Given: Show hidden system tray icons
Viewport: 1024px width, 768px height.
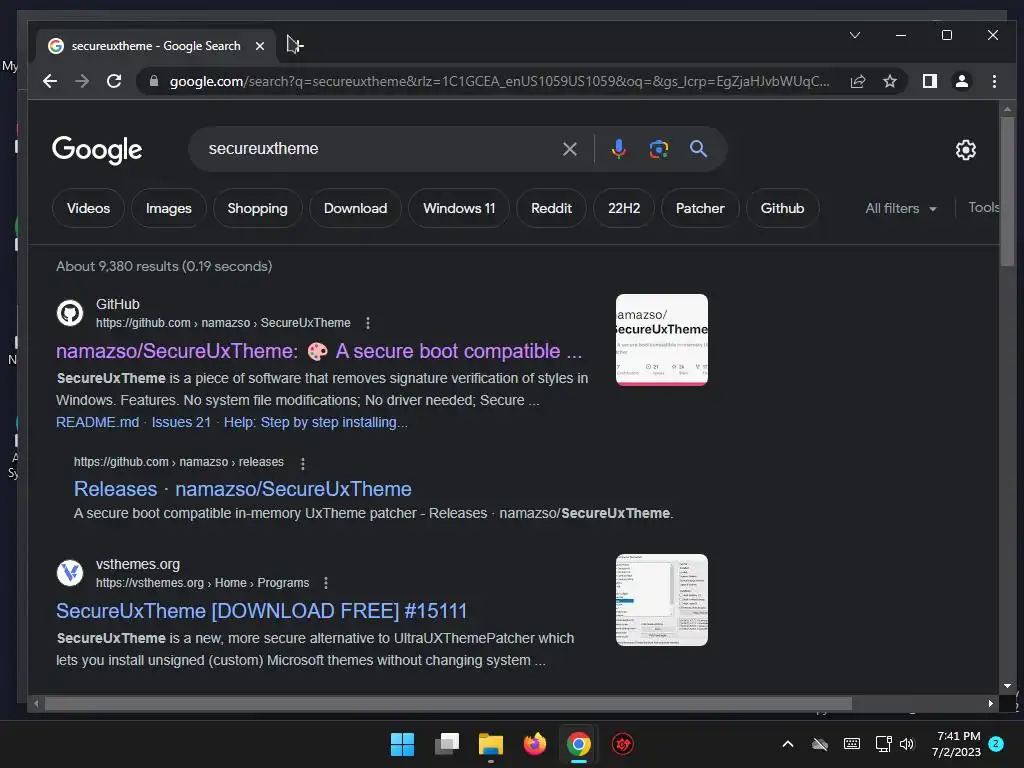Looking at the screenshot, I should (x=788, y=744).
